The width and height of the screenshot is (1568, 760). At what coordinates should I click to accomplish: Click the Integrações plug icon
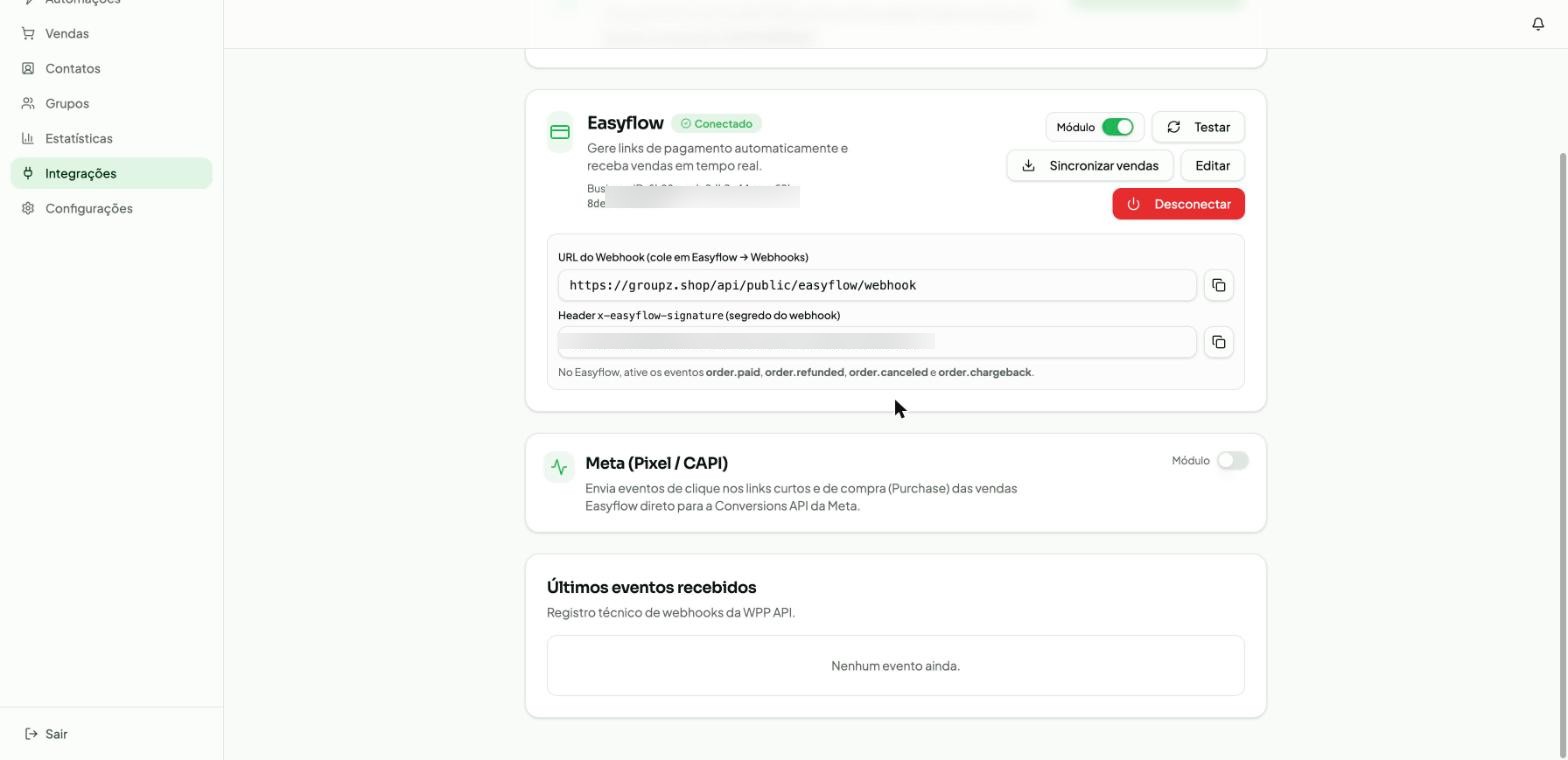pos(28,173)
